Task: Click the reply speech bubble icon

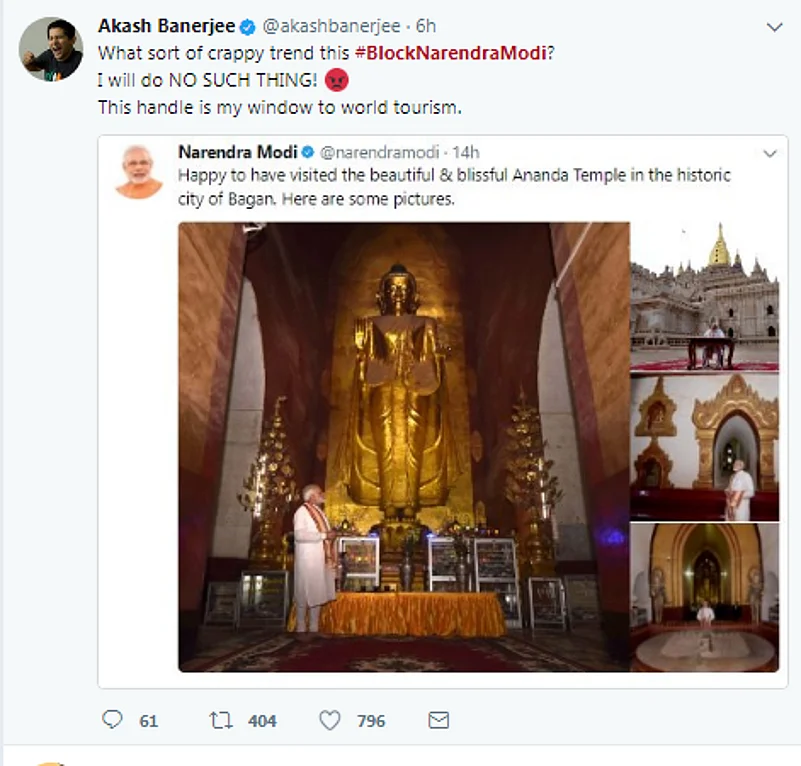Action: click(113, 720)
